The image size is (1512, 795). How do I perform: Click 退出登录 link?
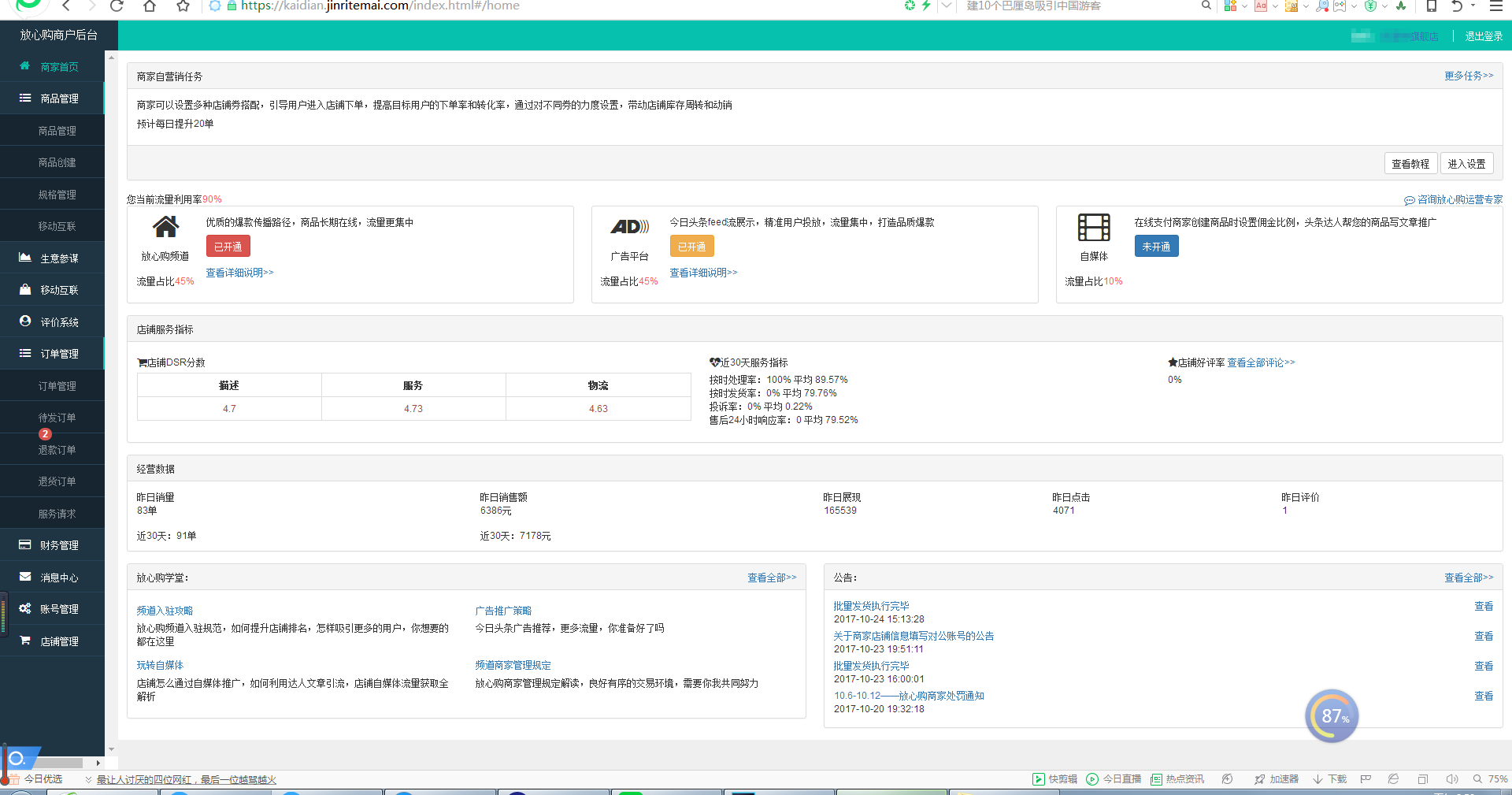pyautogui.click(x=1484, y=36)
